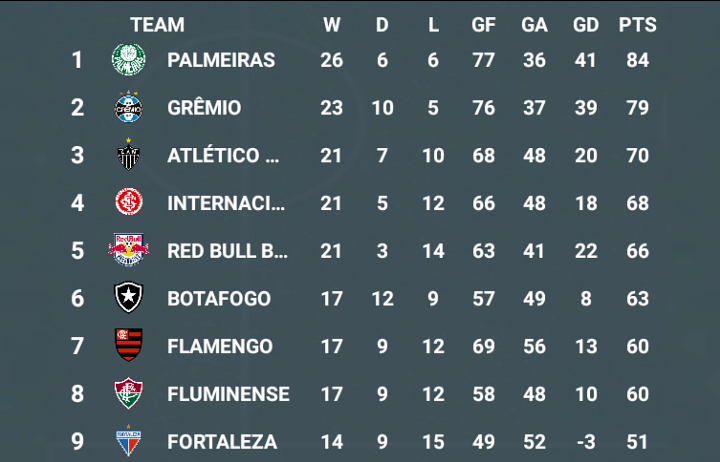Click the Fortaleza club badge
The image size is (720, 462).
click(x=129, y=440)
